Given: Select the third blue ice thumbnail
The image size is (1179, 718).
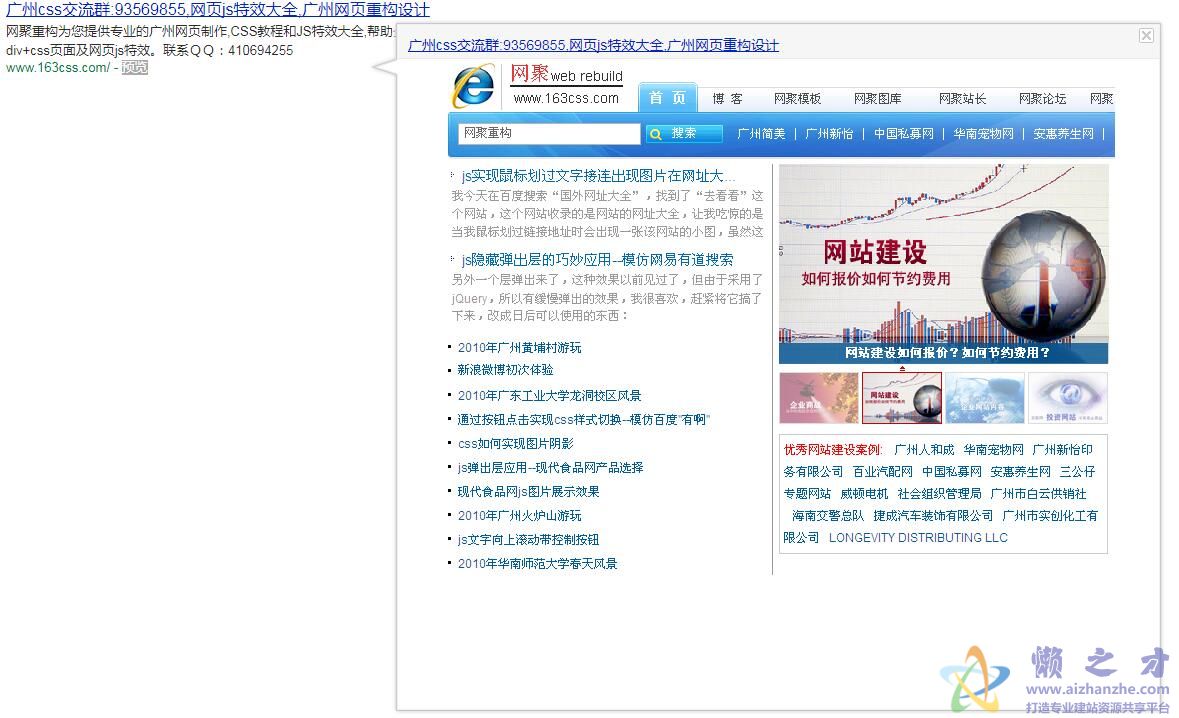Looking at the screenshot, I should click(985, 398).
